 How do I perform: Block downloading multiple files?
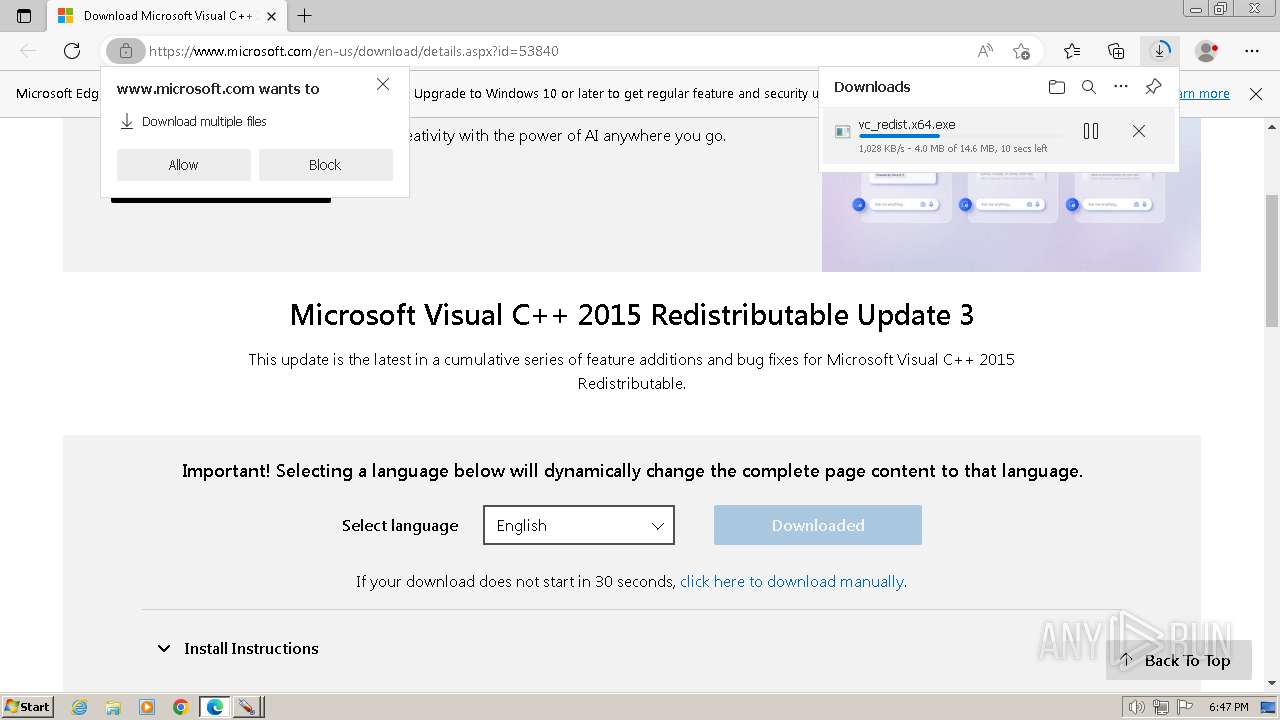coord(325,165)
